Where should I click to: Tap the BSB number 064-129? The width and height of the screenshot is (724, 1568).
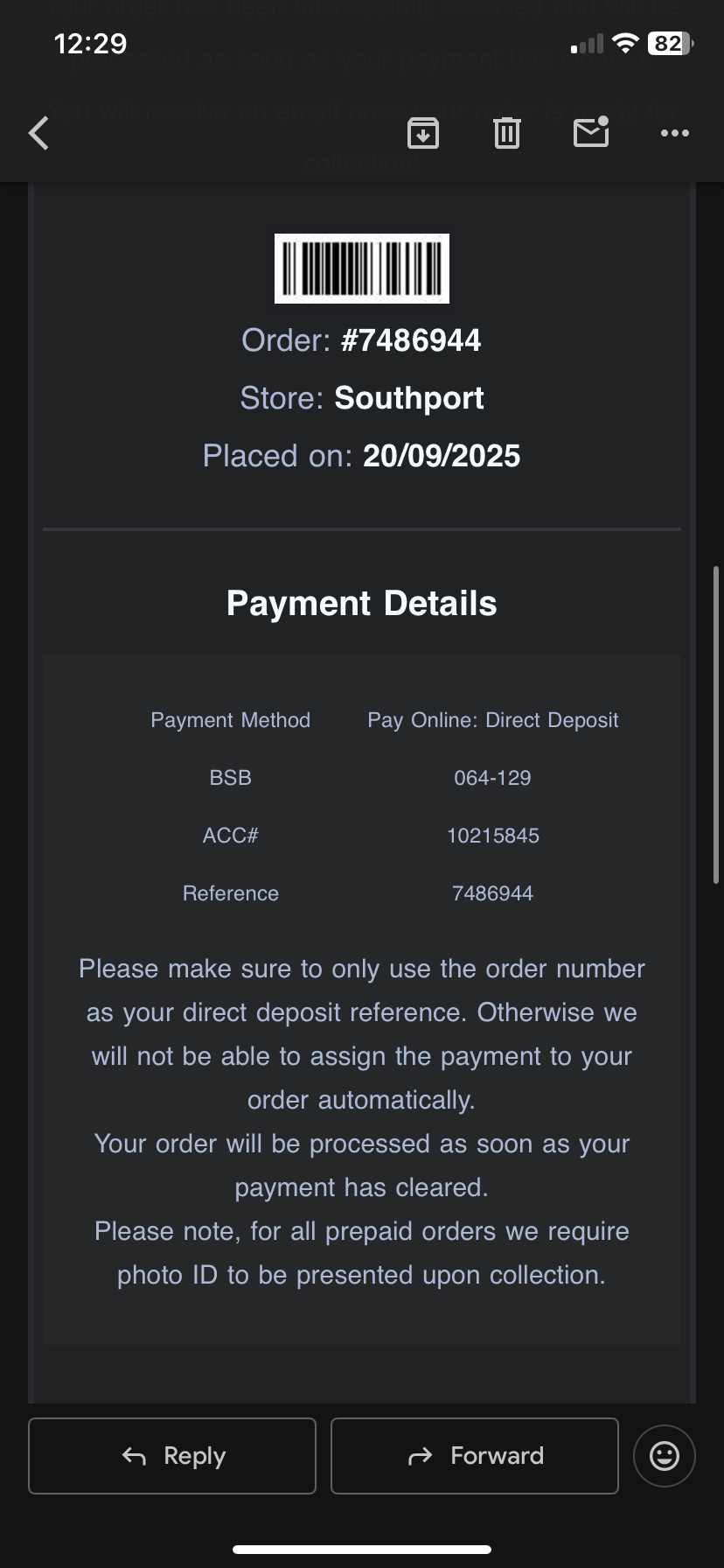click(x=492, y=778)
